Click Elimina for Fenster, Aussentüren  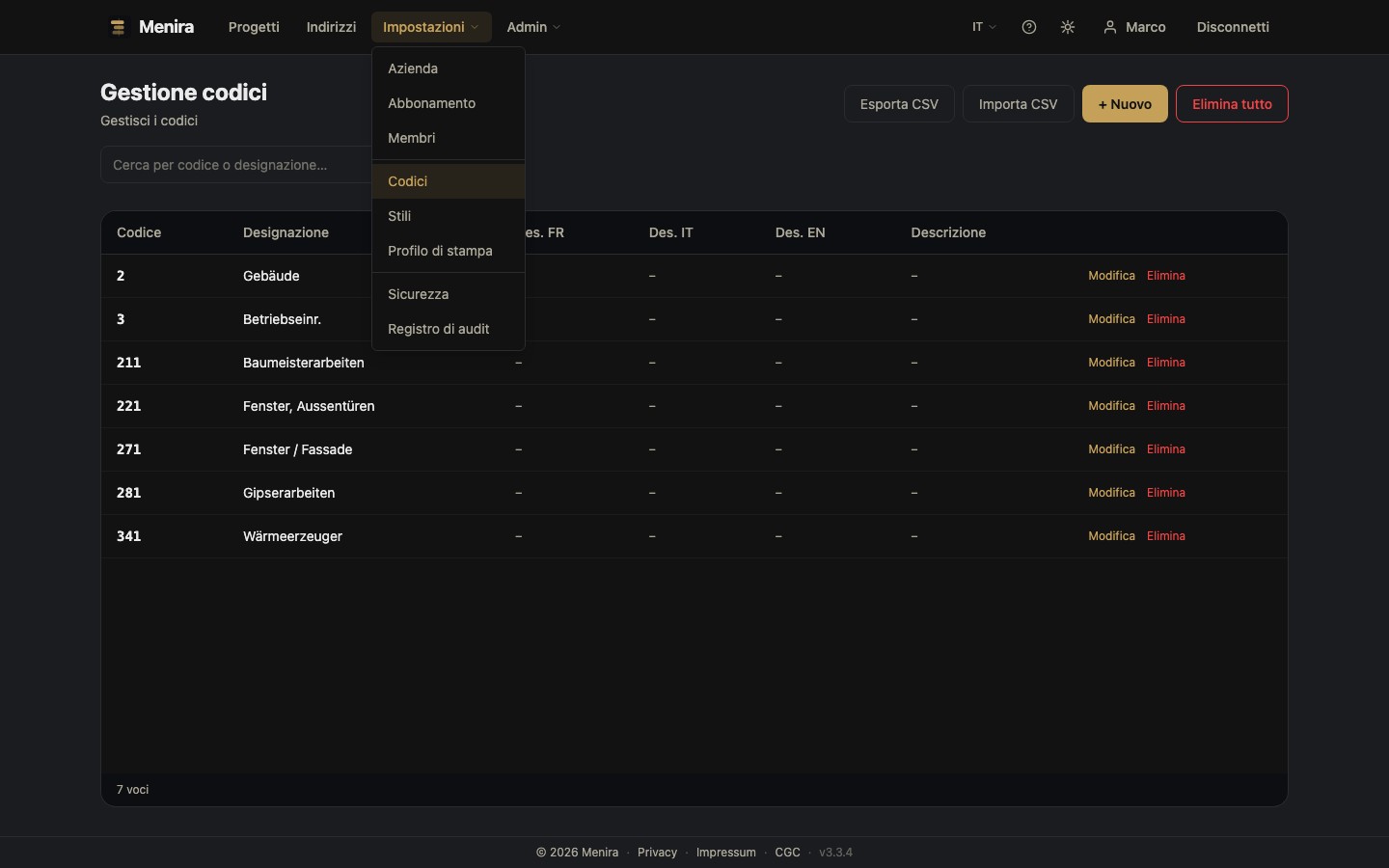point(1166,406)
